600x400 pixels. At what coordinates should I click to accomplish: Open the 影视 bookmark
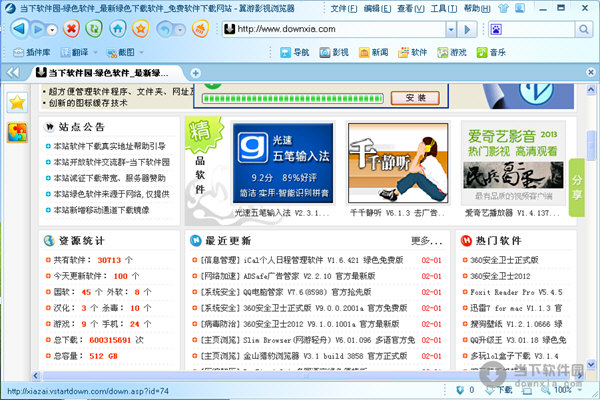[x=334, y=52]
